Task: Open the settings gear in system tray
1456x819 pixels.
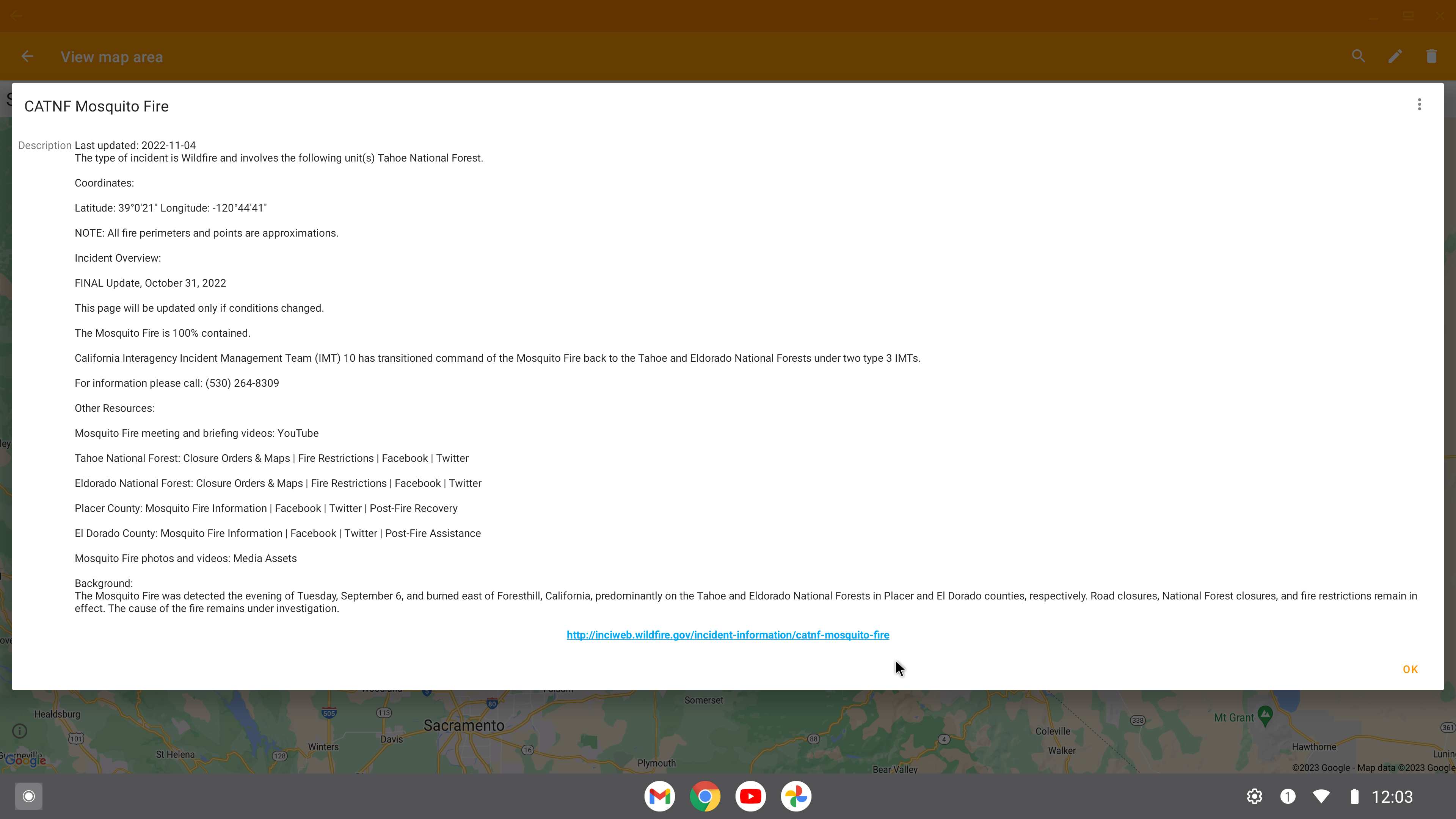Action: (1254, 796)
